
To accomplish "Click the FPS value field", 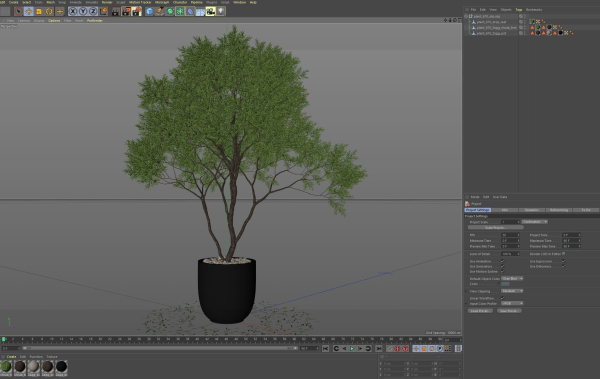I will pyautogui.click(x=510, y=235).
